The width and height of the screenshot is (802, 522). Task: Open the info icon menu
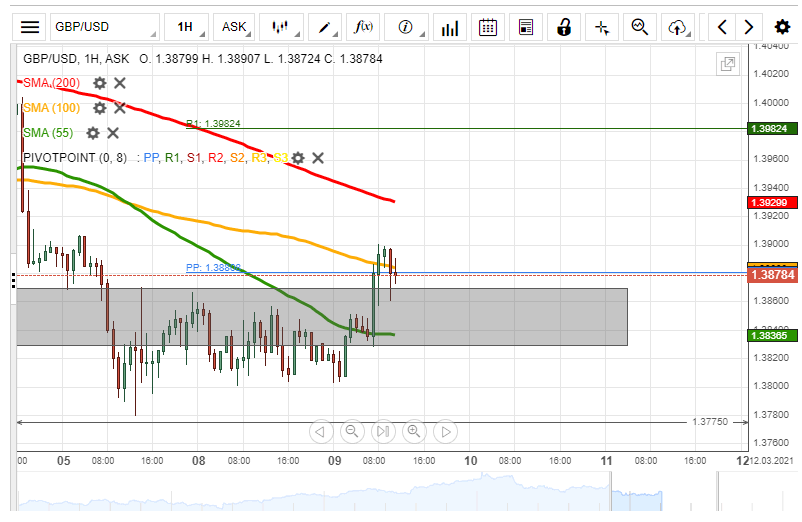[x=406, y=27]
